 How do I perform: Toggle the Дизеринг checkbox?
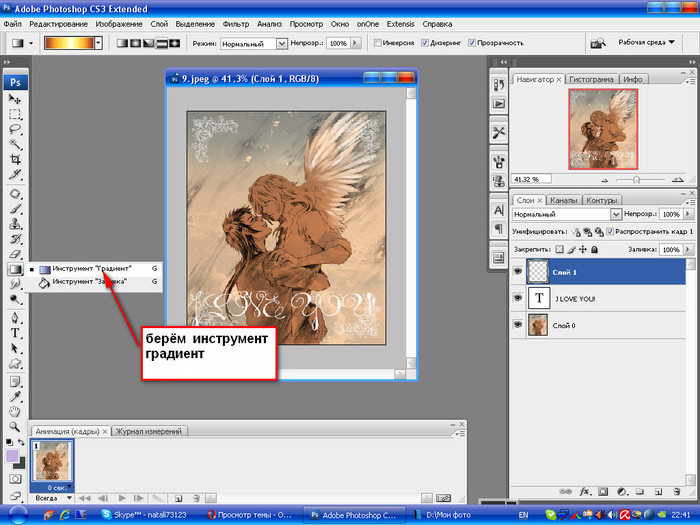tap(425, 43)
